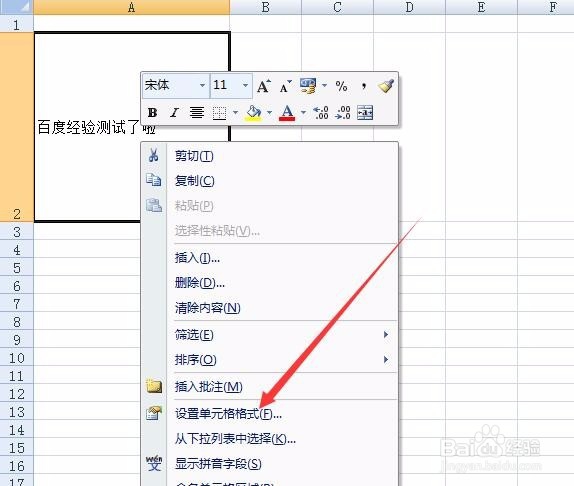Viewport: 574px width, 486px height.
Task: Open fill color dropdown arrow
Action: point(269,112)
